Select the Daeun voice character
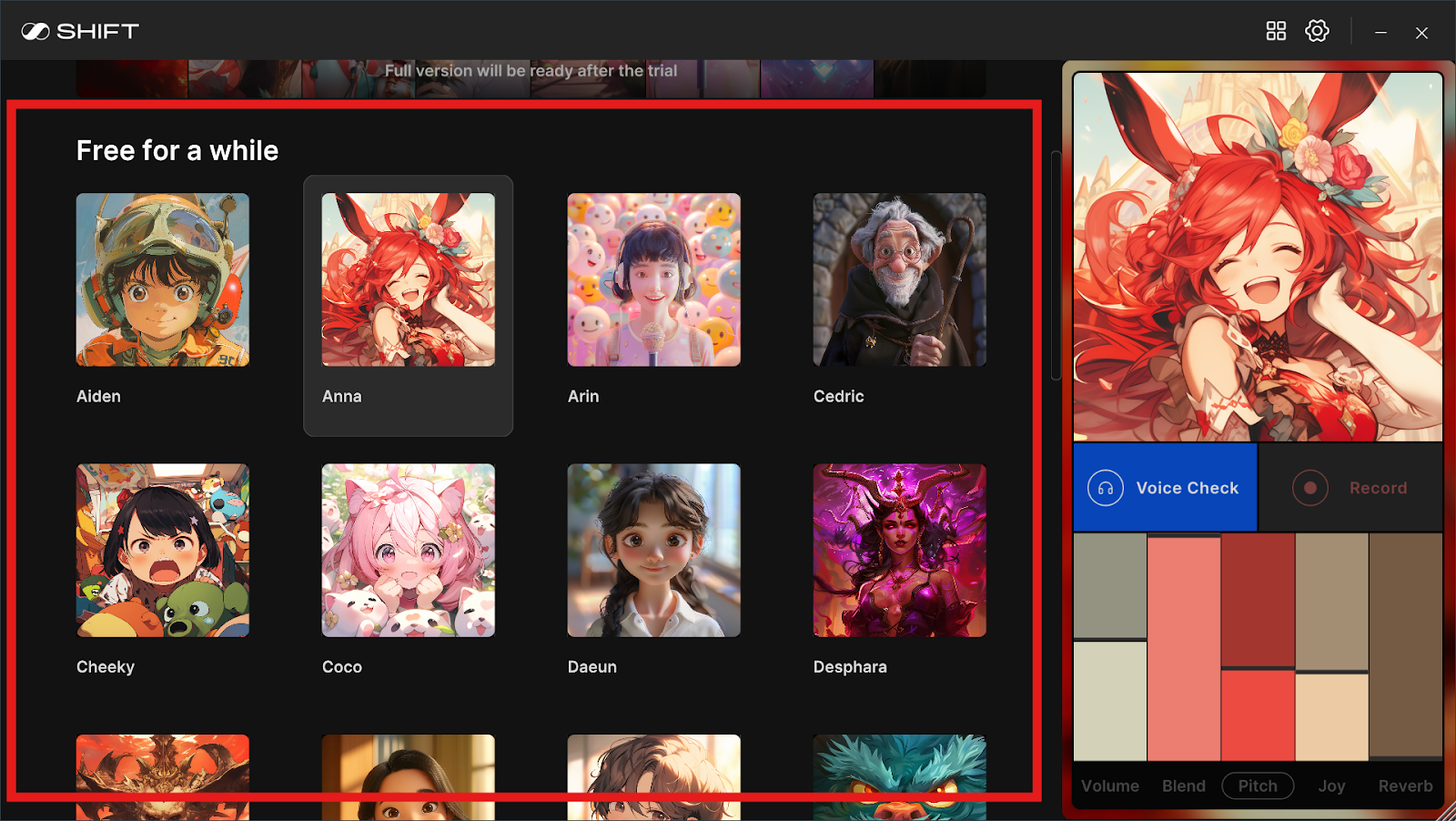 [x=654, y=550]
